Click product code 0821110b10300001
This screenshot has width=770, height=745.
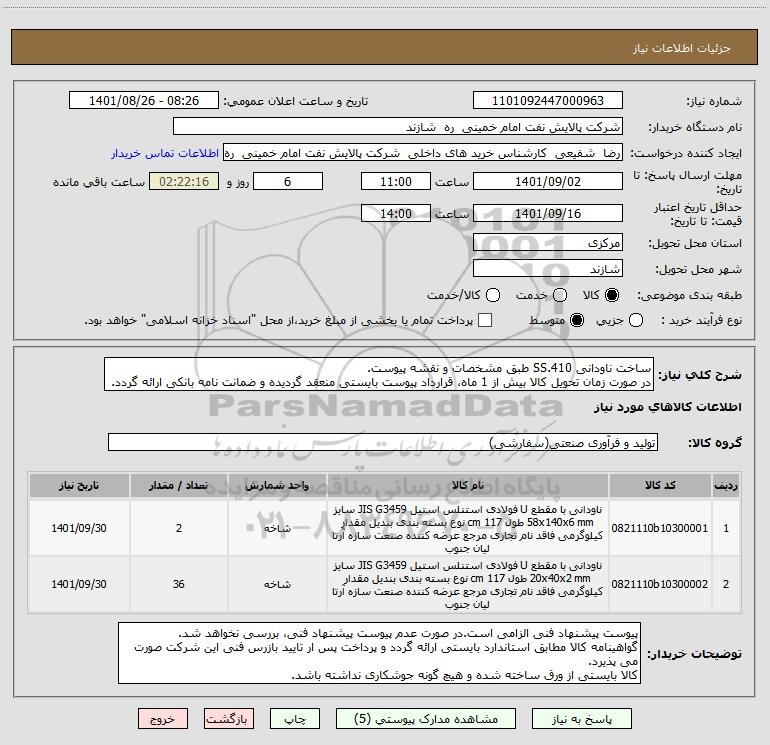click(x=660, y=528)
